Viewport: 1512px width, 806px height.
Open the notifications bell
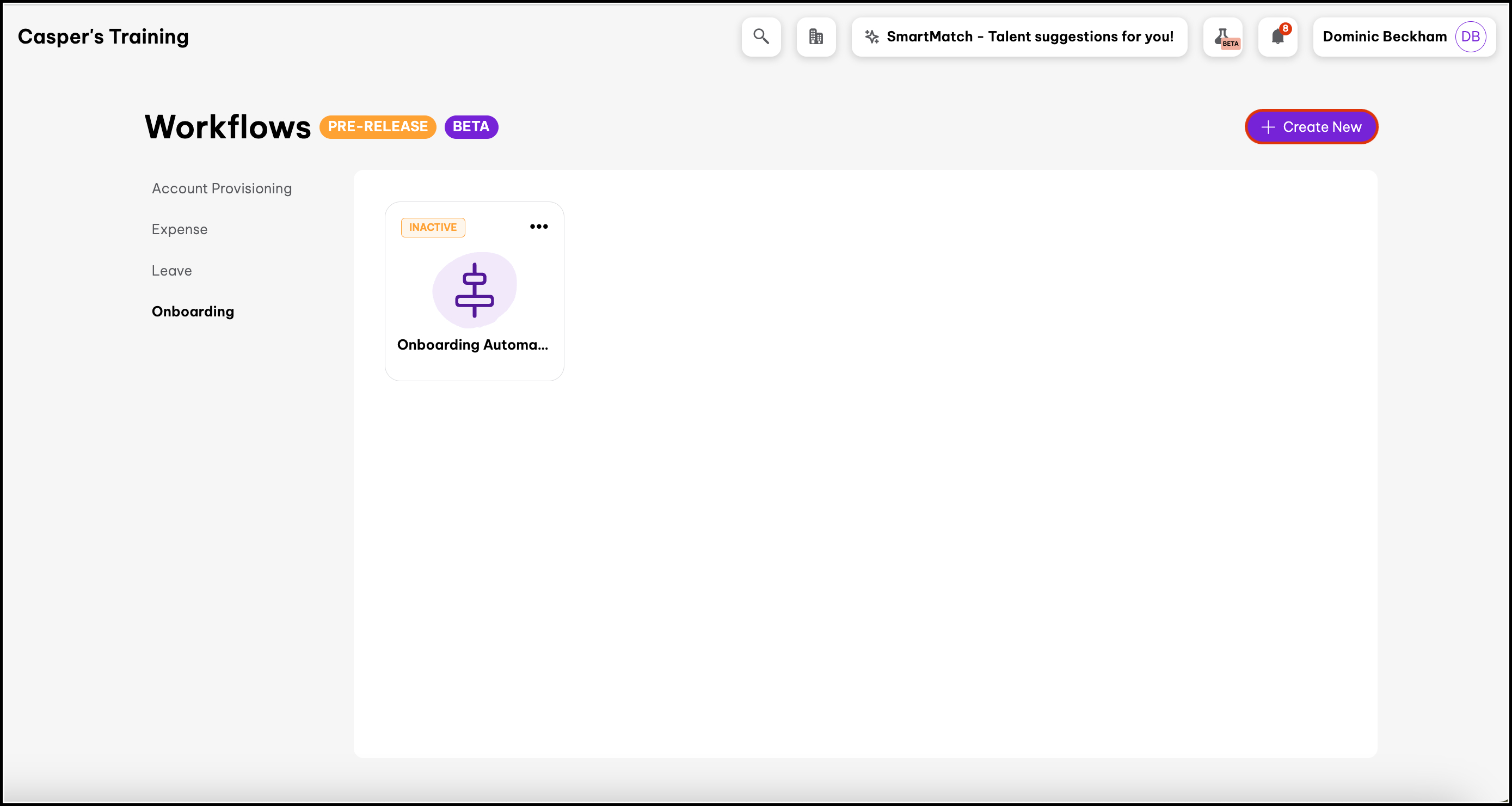click(1278, 36)
